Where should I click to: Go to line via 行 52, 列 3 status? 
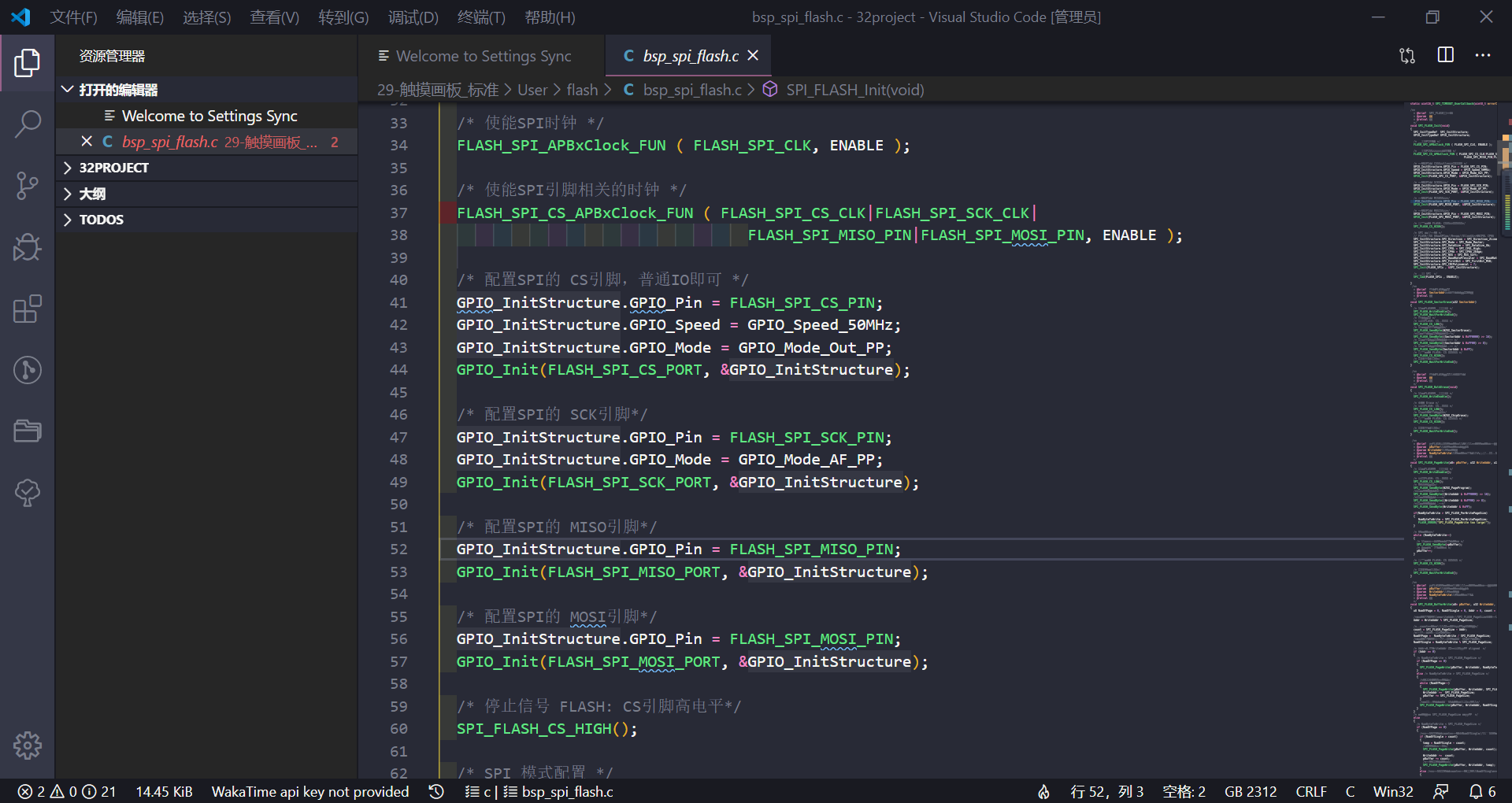point(1106,791)
